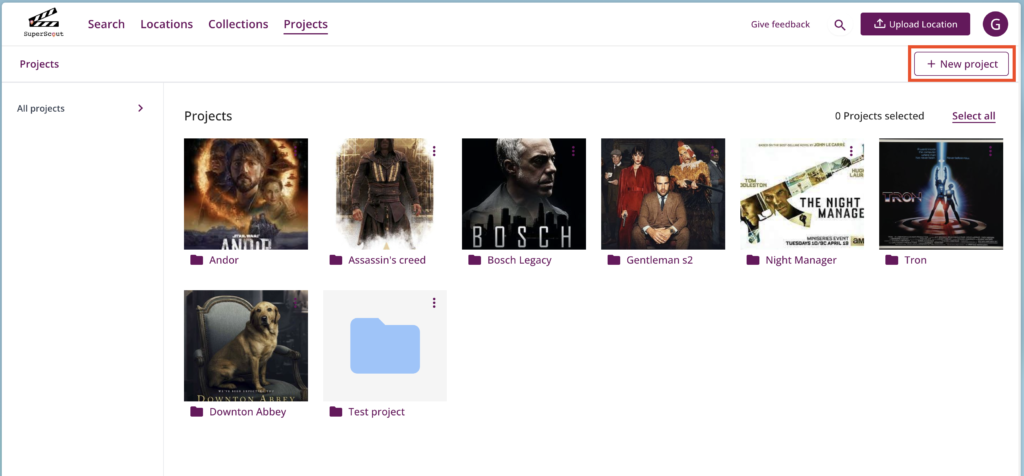The image size is (1024, 476).
Task: Open the Downton Abbey dog poster thumbnail
Action: pyautogui.click(x=246, y=346)
